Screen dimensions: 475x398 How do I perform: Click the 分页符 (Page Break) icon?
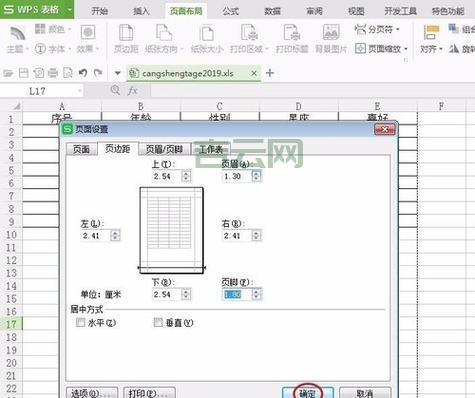[x=360, y=29]
